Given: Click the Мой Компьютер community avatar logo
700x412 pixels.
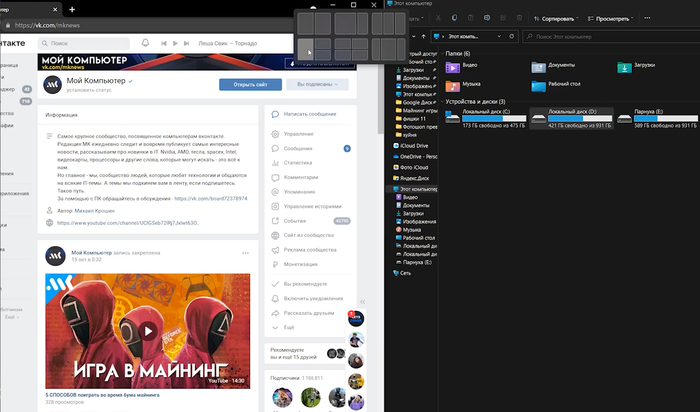Looking at the screenshot, I should click(x=52, y=84).
